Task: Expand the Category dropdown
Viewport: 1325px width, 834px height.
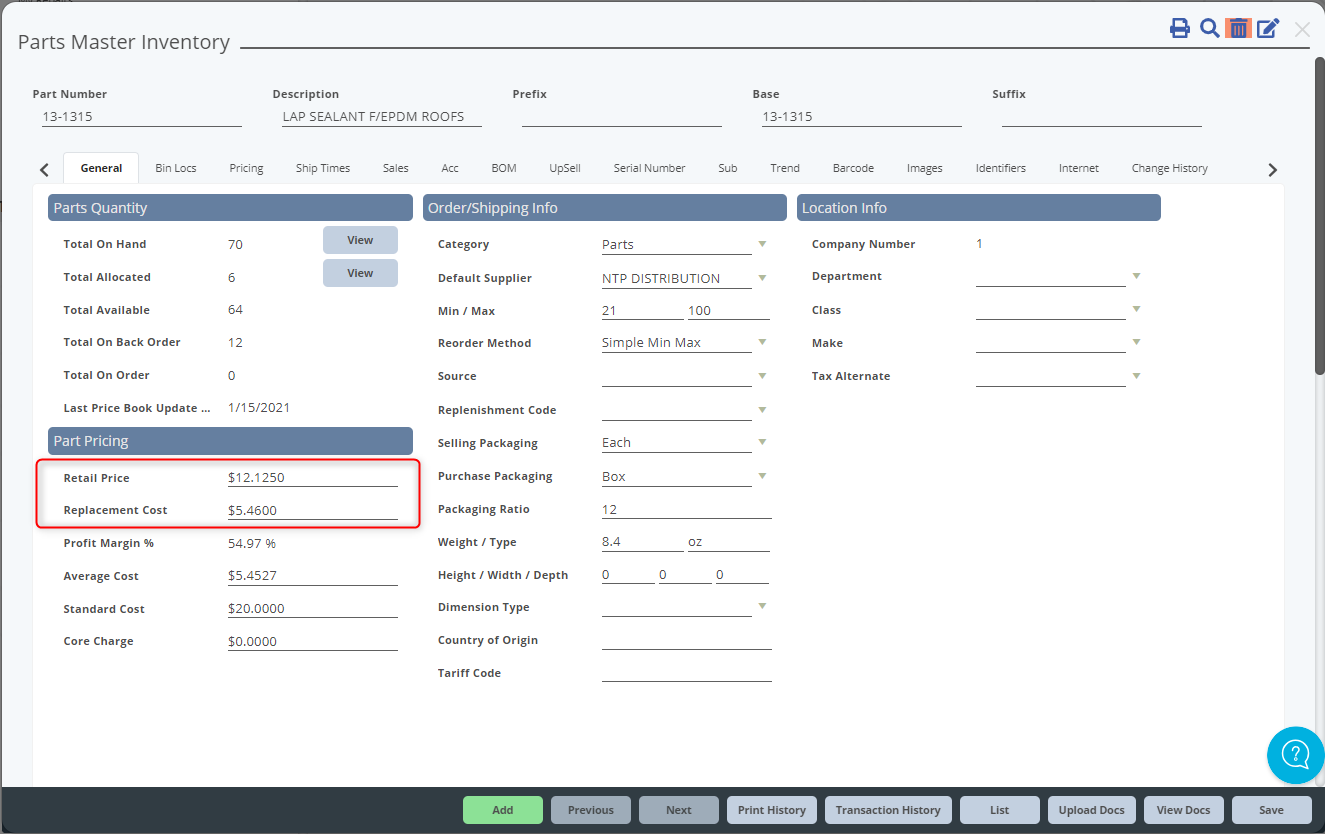Action: point(762,244)
